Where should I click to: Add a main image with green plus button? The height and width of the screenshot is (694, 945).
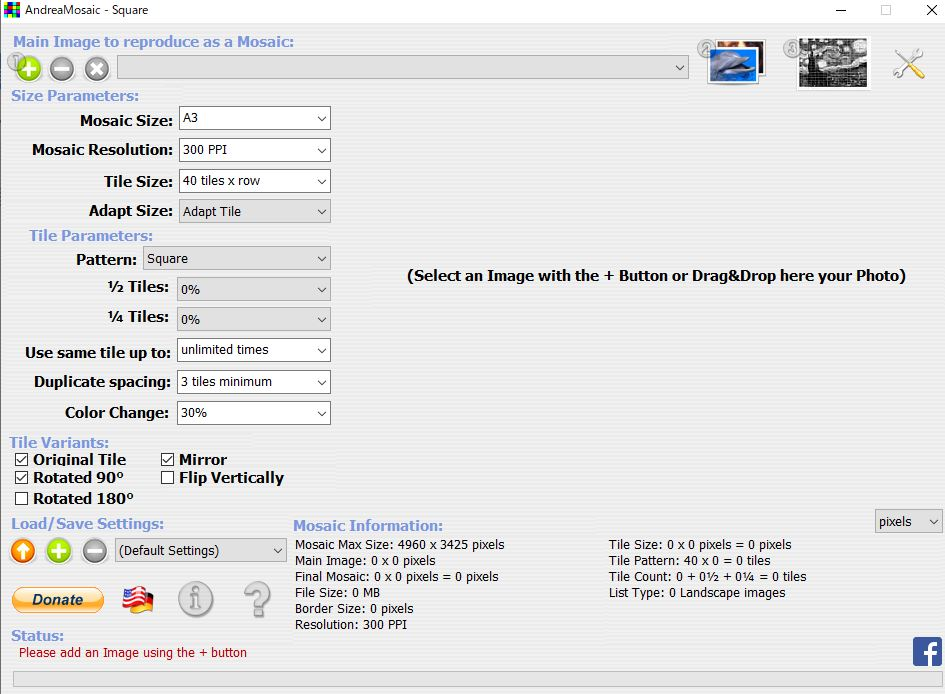click(28, 68)
